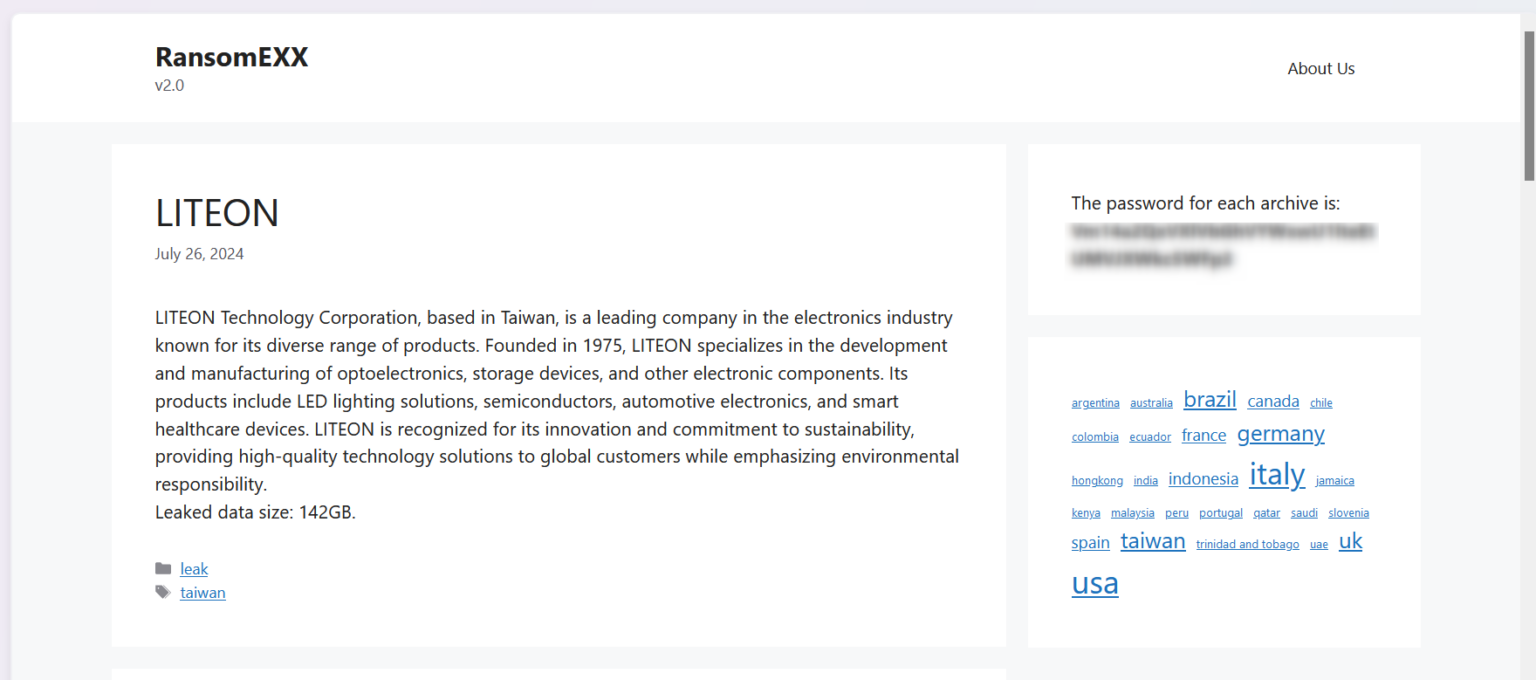
Task: Click the tag icon next to 'taiwan'
Action: pos(163,591)
